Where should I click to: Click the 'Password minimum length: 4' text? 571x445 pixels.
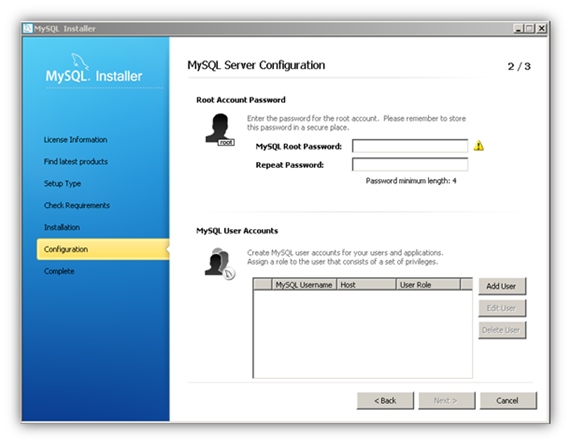pos(411,181)
